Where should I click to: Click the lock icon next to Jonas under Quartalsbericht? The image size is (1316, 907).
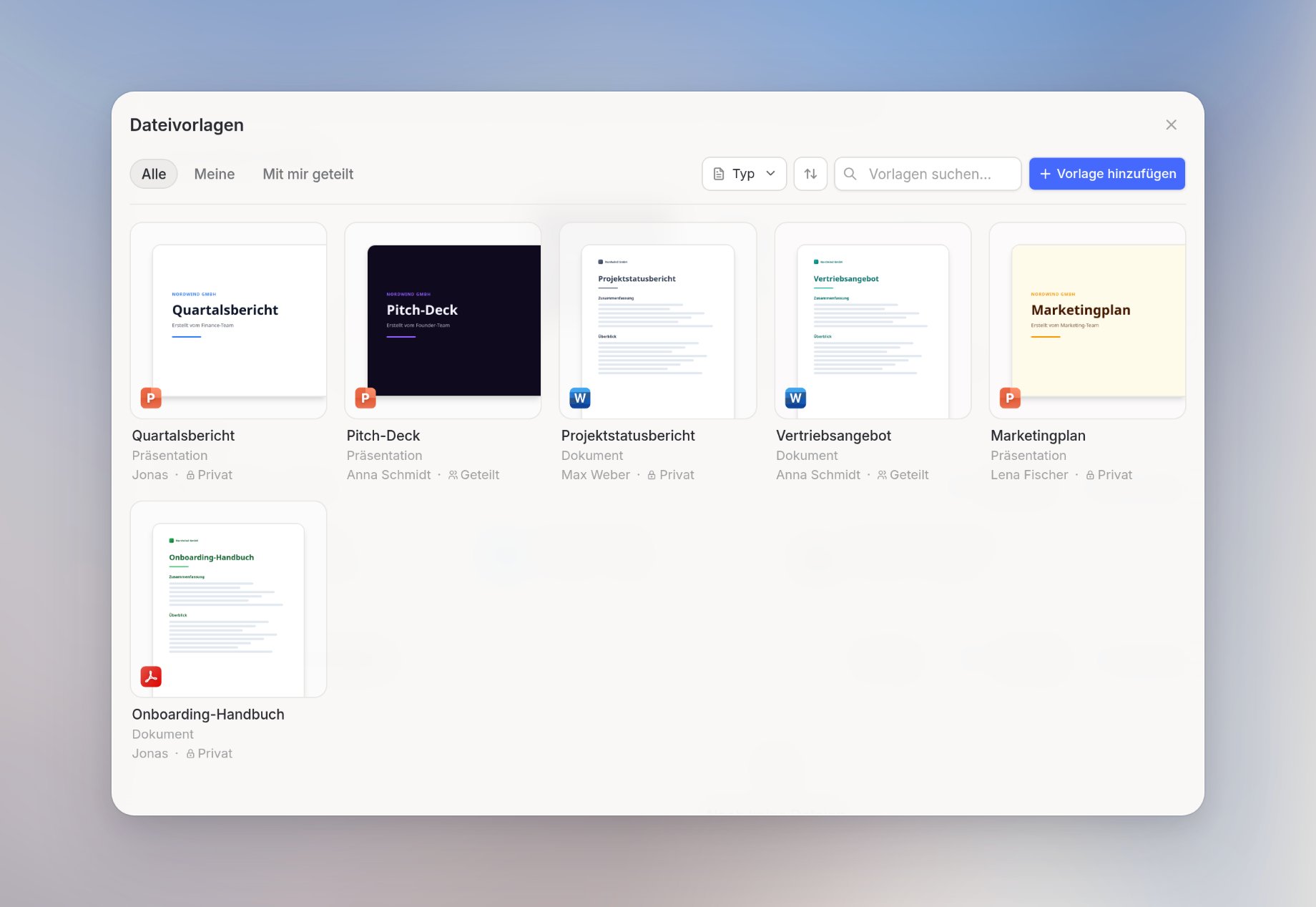click(x=190, y=475)
